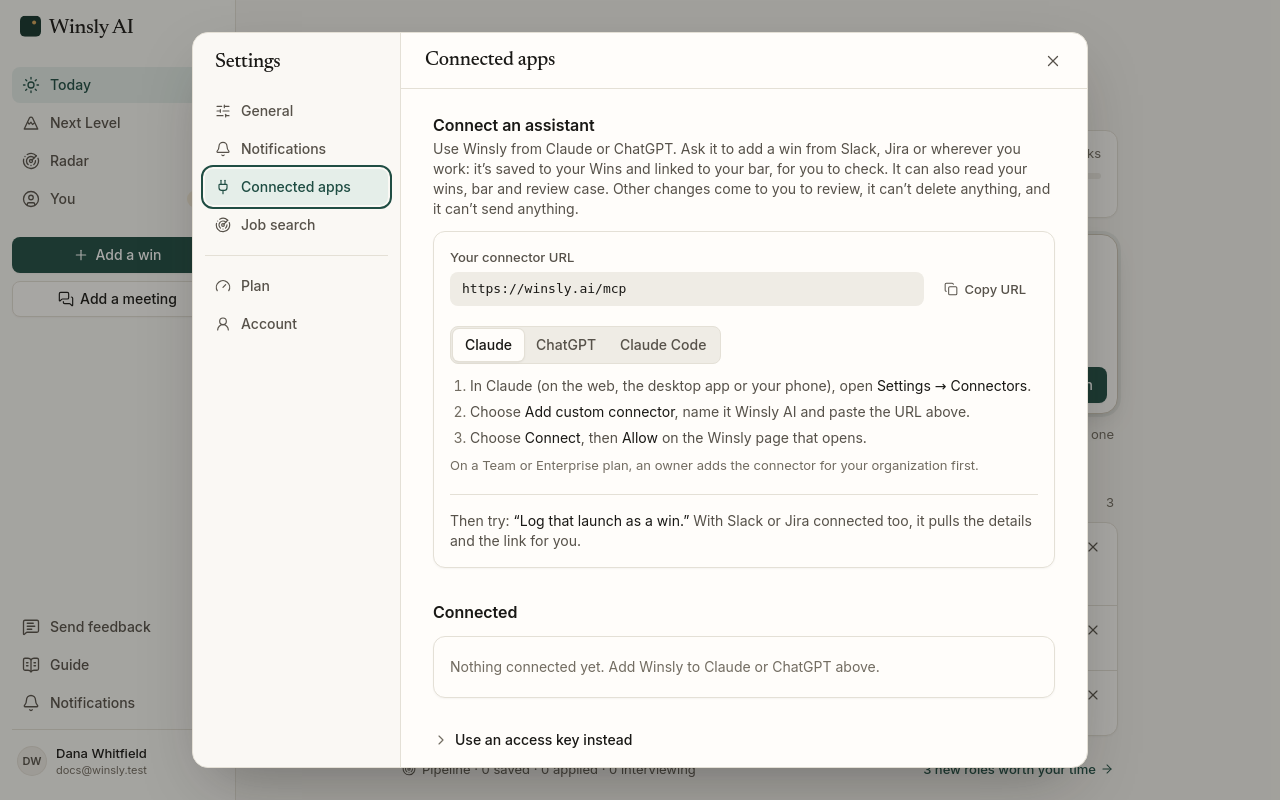Image resolution: width=1280 pixels, height=800 pixels.
Task: Click the DW user avatar
Action: 32,761
